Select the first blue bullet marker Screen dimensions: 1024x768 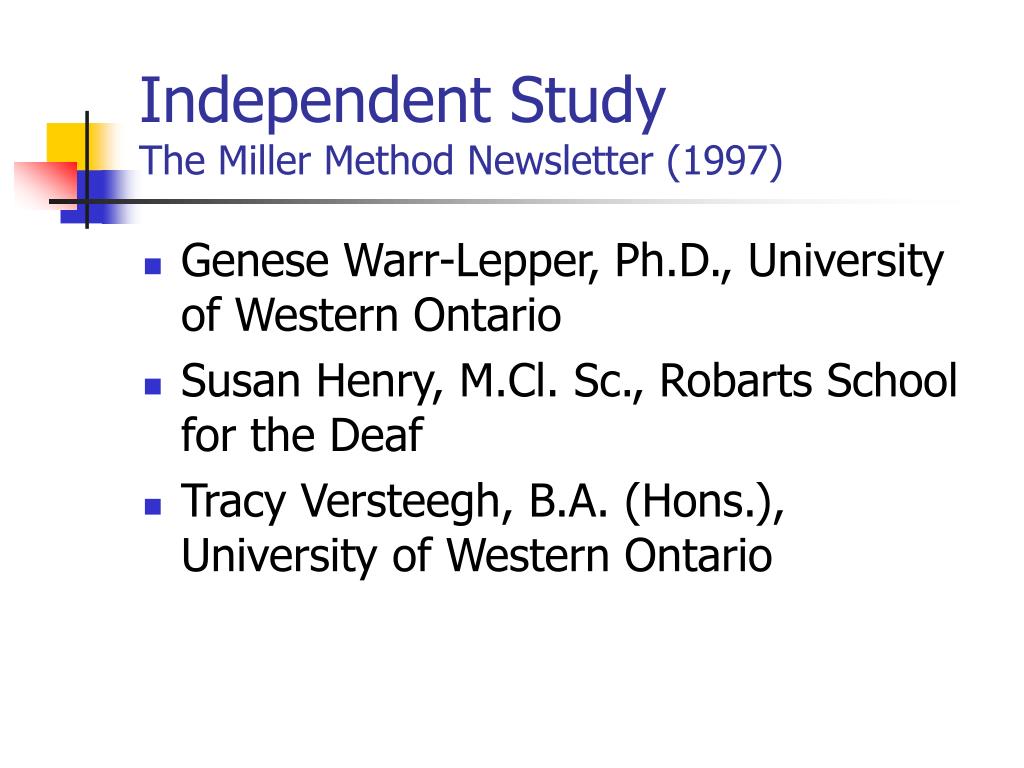153,266
